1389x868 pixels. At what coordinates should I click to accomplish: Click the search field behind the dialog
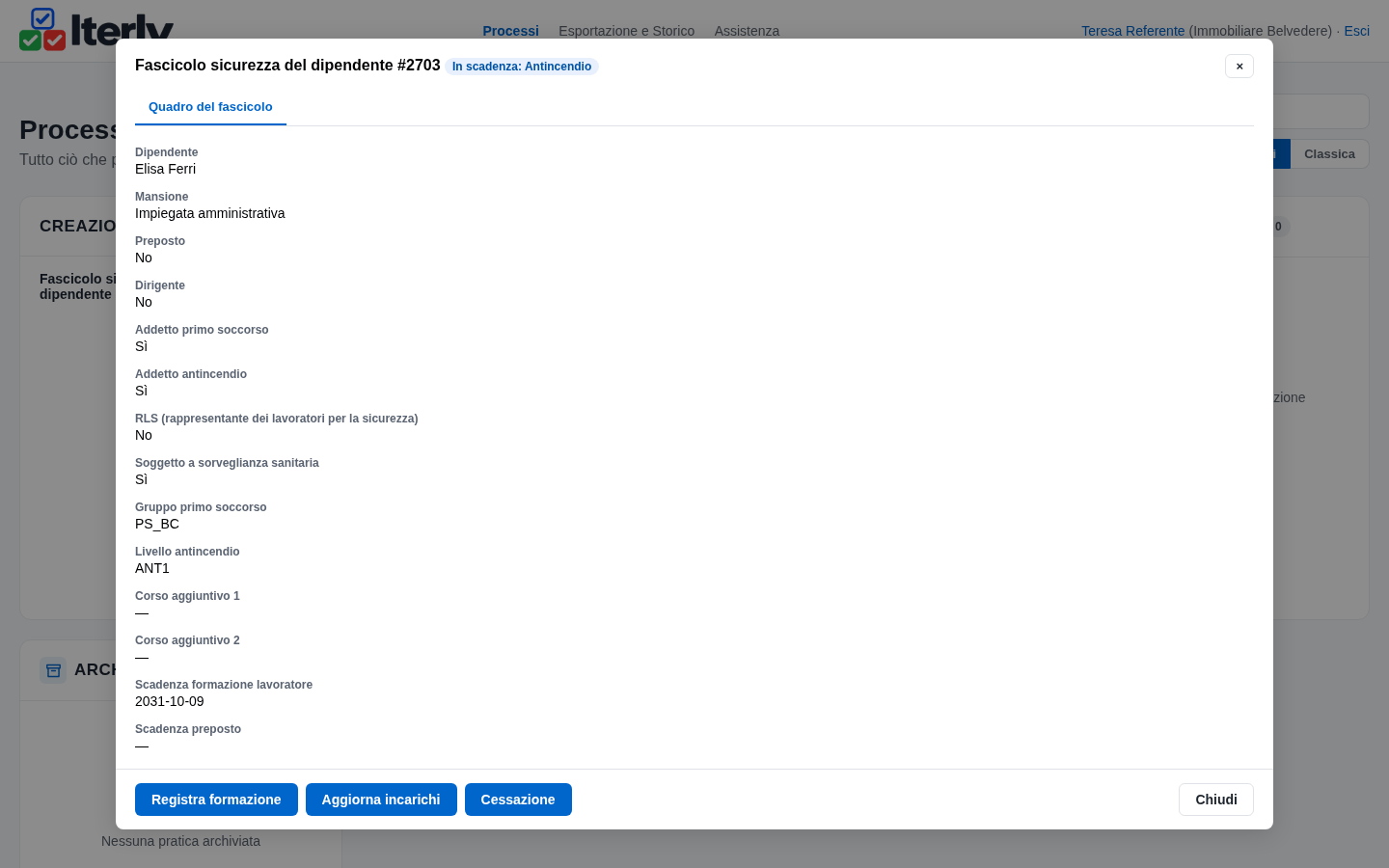click(x=1320, y=112)
